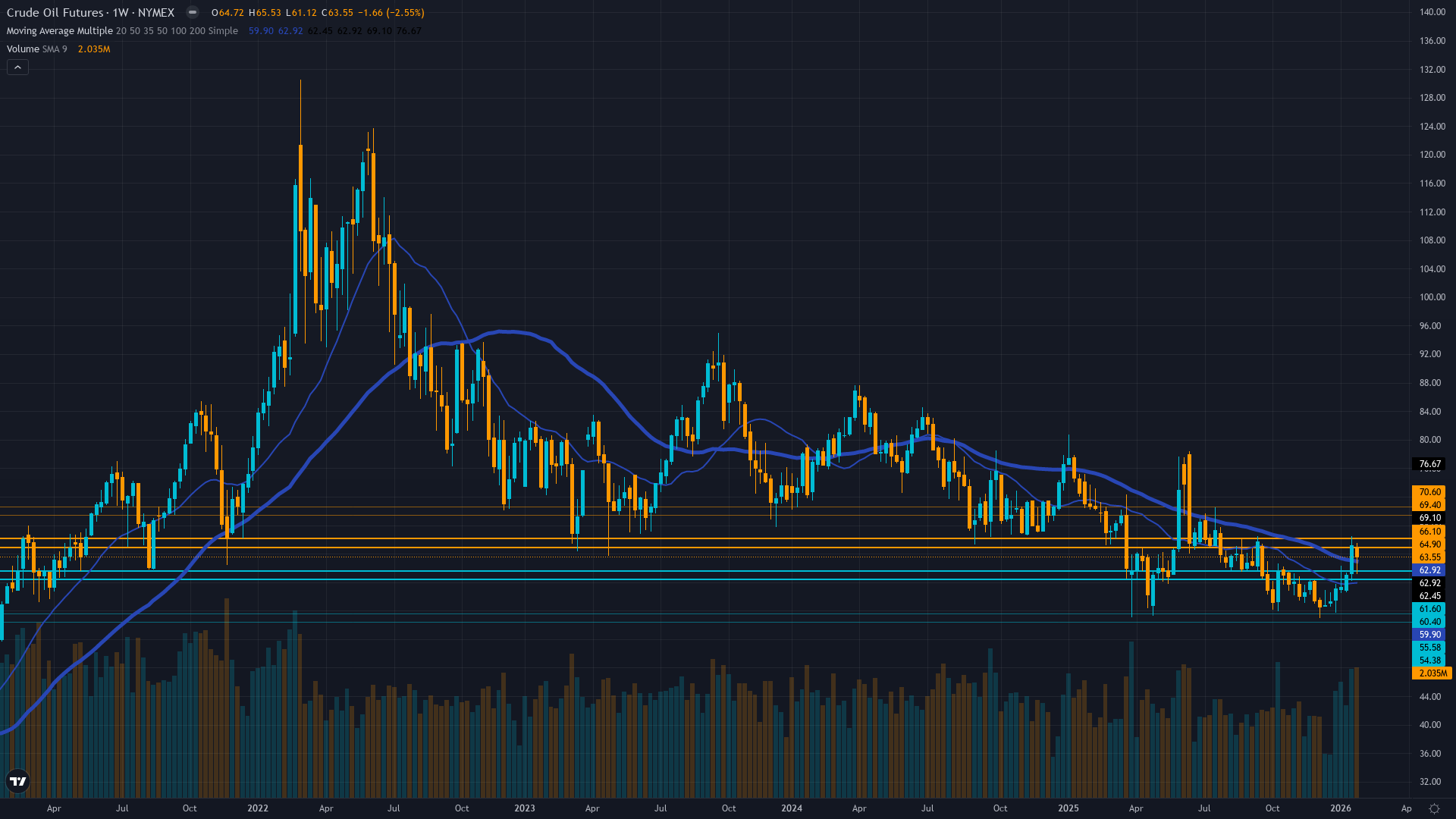Image resolution: width=1456 pixels, height=819 pixels.
Task: Select the Moving Average Multiple indicator legend
Action: (x=122, y=31)
